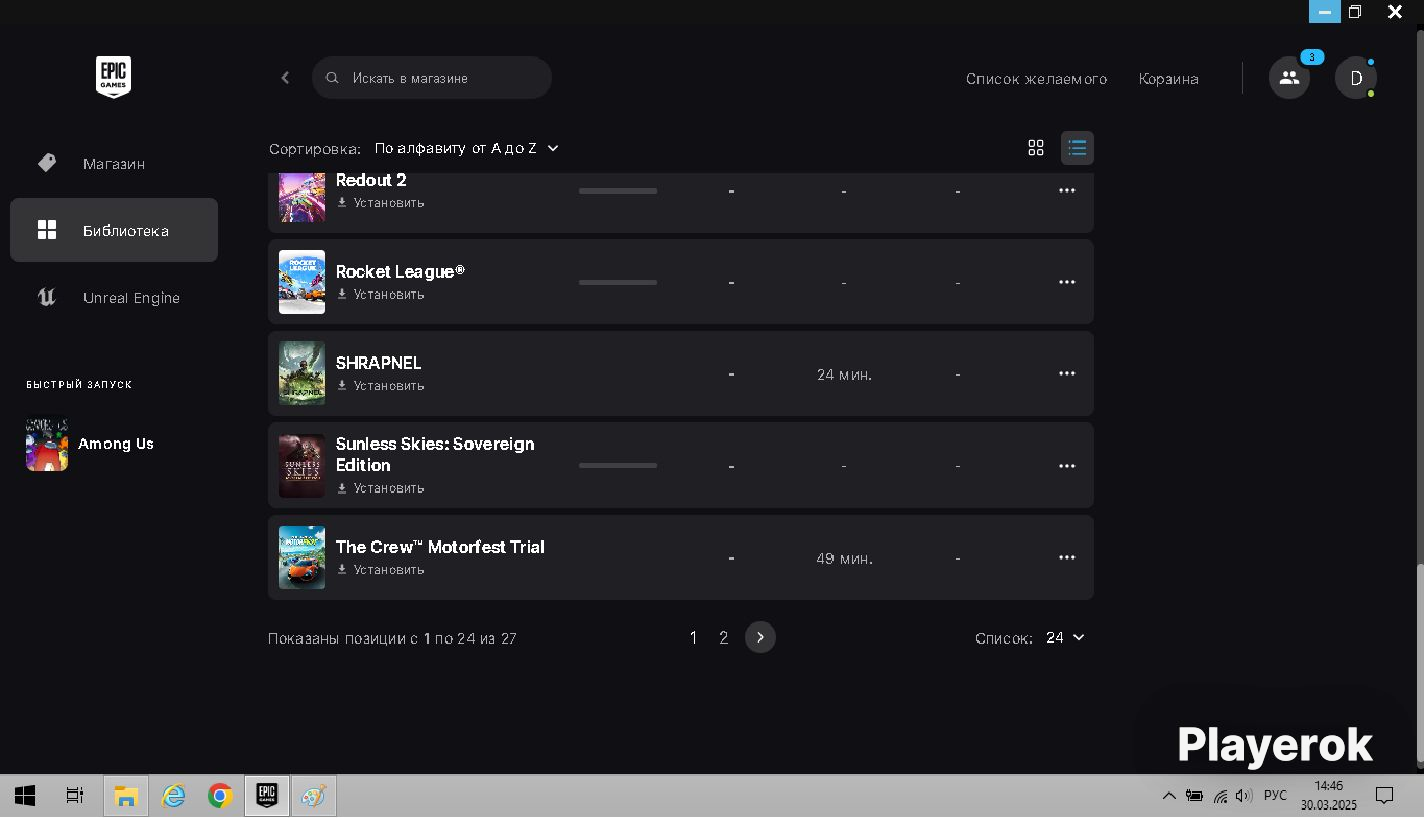Open the profile avatar D menu
The width and height of the screenshot is (1424, 818).
pyautogui.click(x=1356, y=78)
